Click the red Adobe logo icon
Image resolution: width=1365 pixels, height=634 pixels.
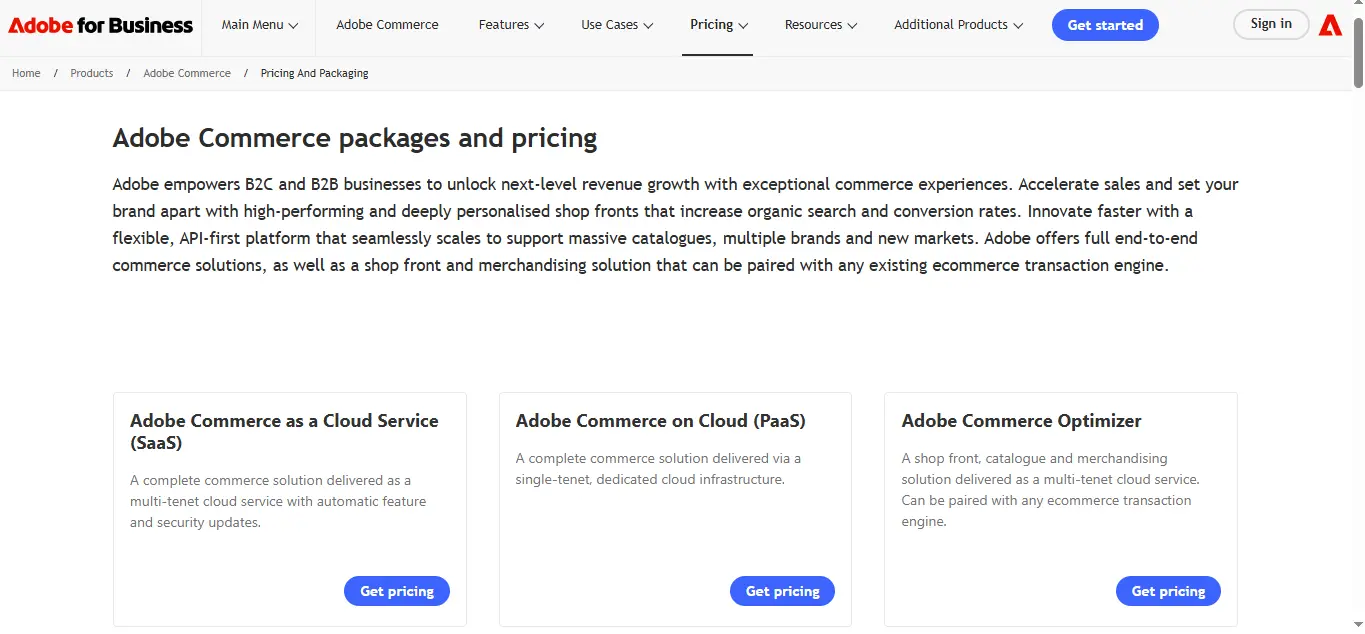pyautogui.click(x=1330, y=25)
